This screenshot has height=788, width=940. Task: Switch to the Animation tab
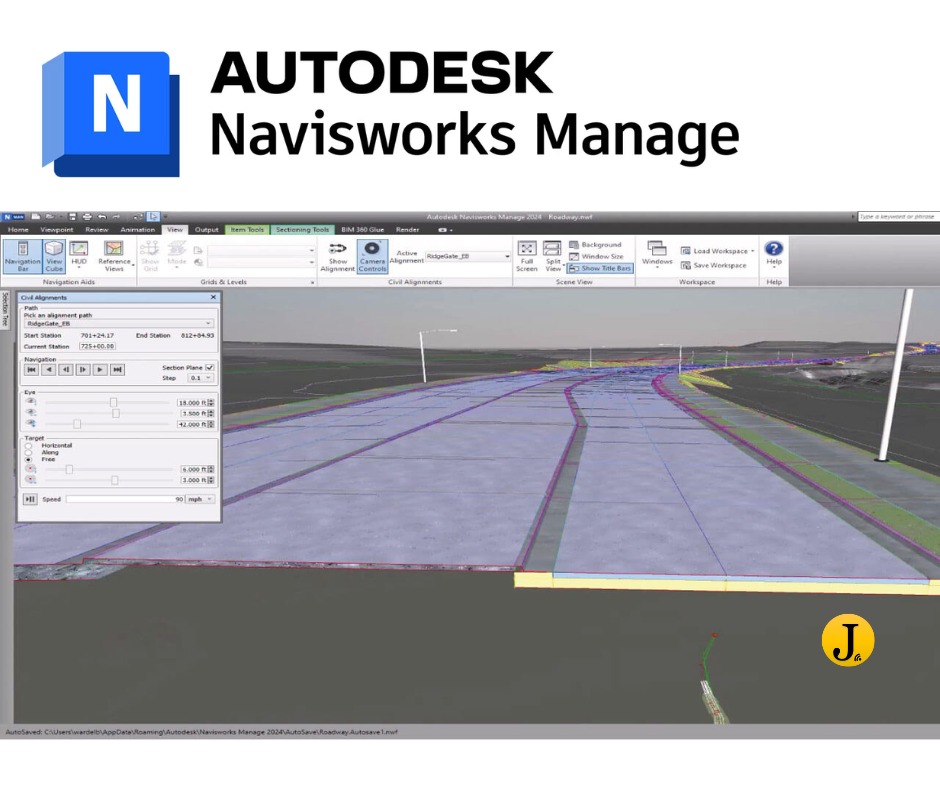pos(137,230)
